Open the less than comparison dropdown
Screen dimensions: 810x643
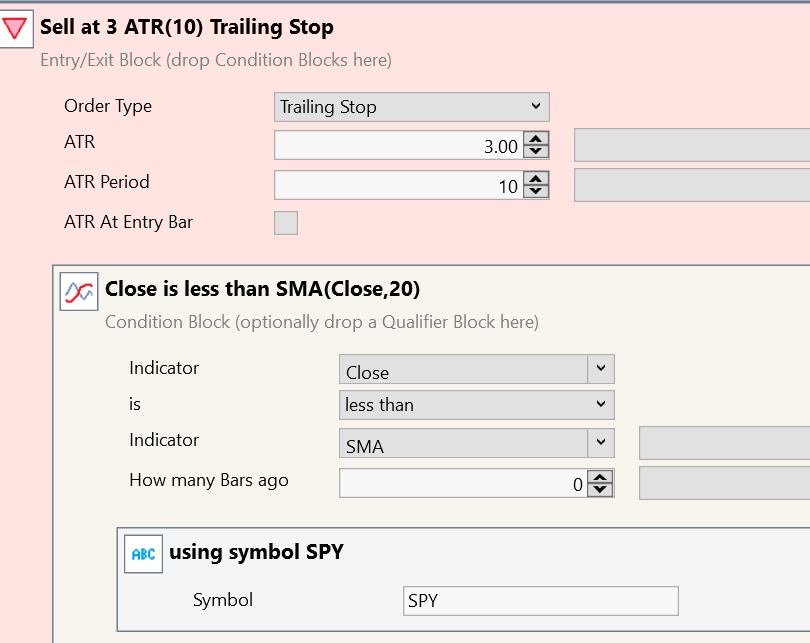coord(476,405)
